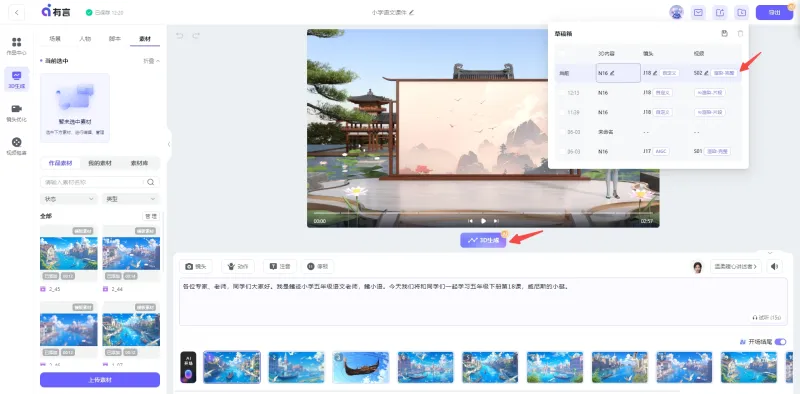The width and height of the screenshot is (800, 394).
Task: Click the trash icon in 草稿箱 panel
Action: [740, 34]
